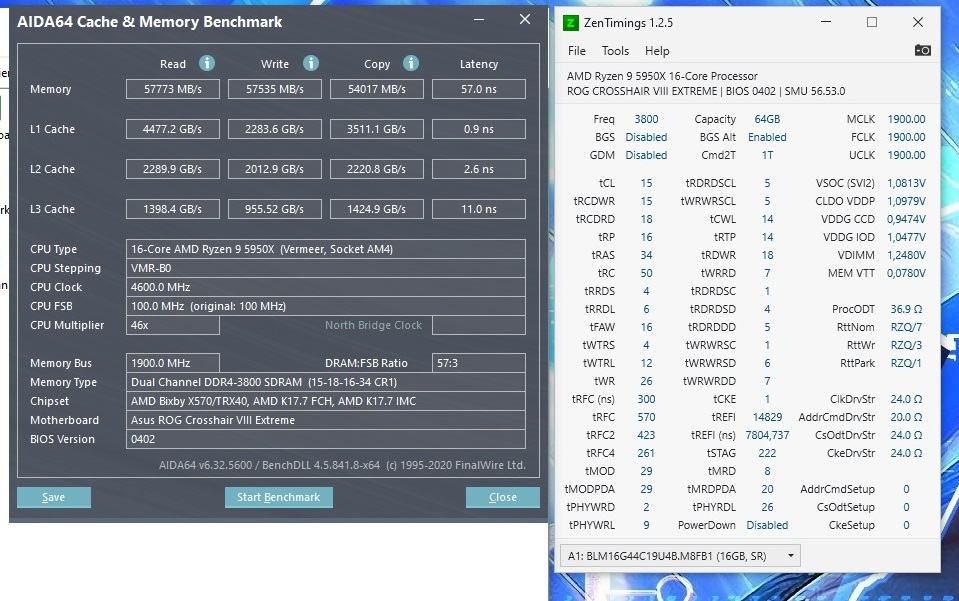The height and width of the screenshot is (601, 959).
Task: Click the RttNom value RZQ/7
Action: [906, 327]
